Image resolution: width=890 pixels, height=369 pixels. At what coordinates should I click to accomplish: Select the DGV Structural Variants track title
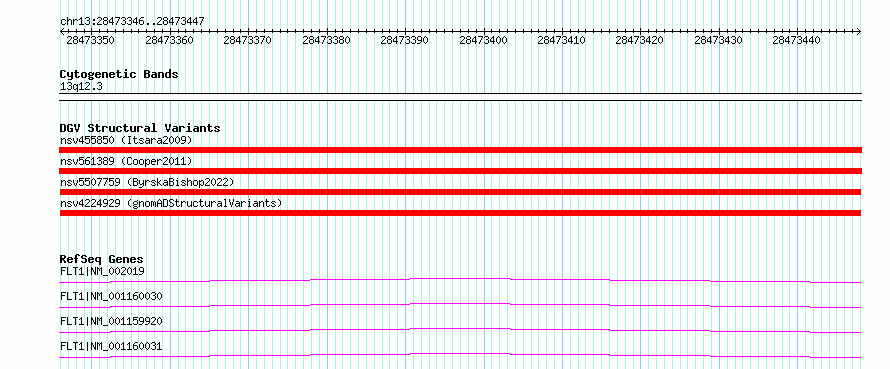point(140,128)
